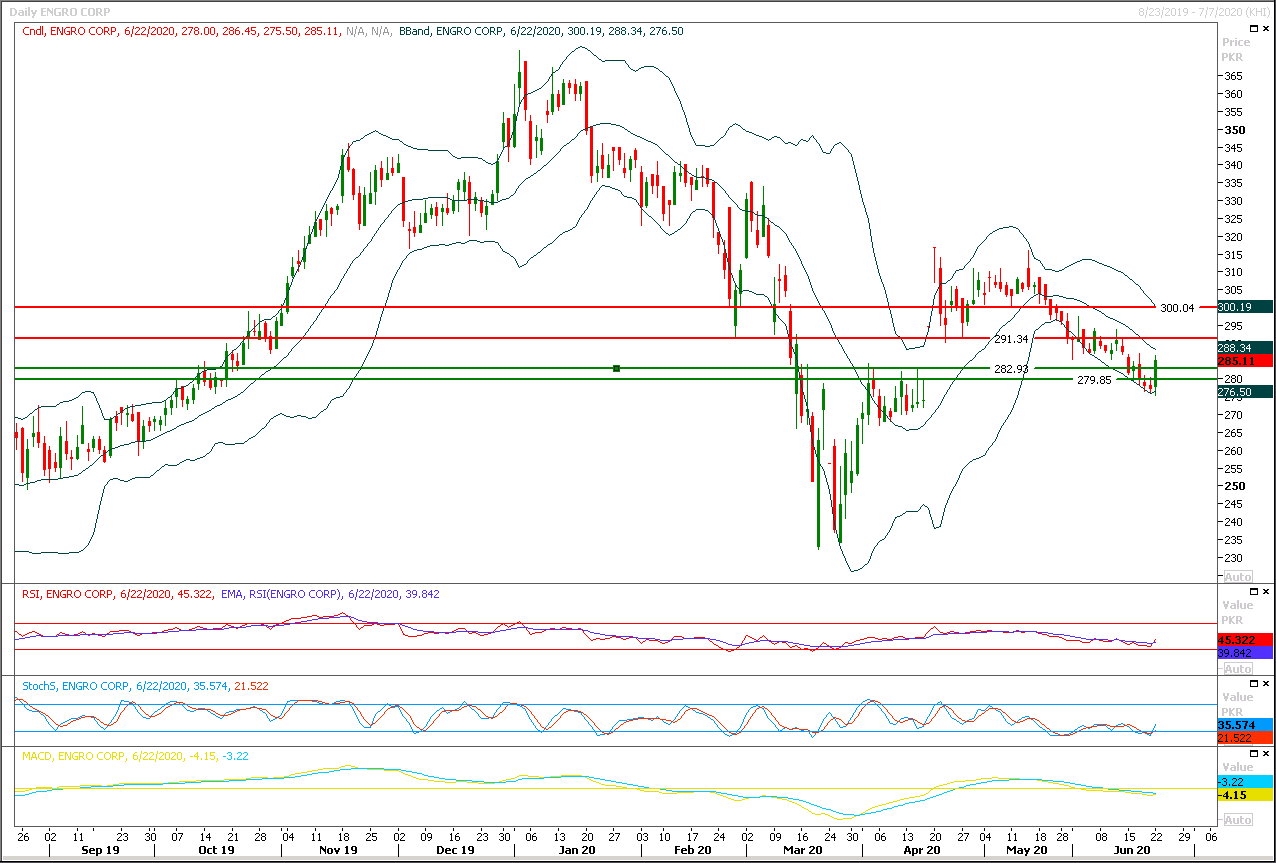Close the price chart panel
Viewport: 1276px width, 863px height.
point(1266,30)
